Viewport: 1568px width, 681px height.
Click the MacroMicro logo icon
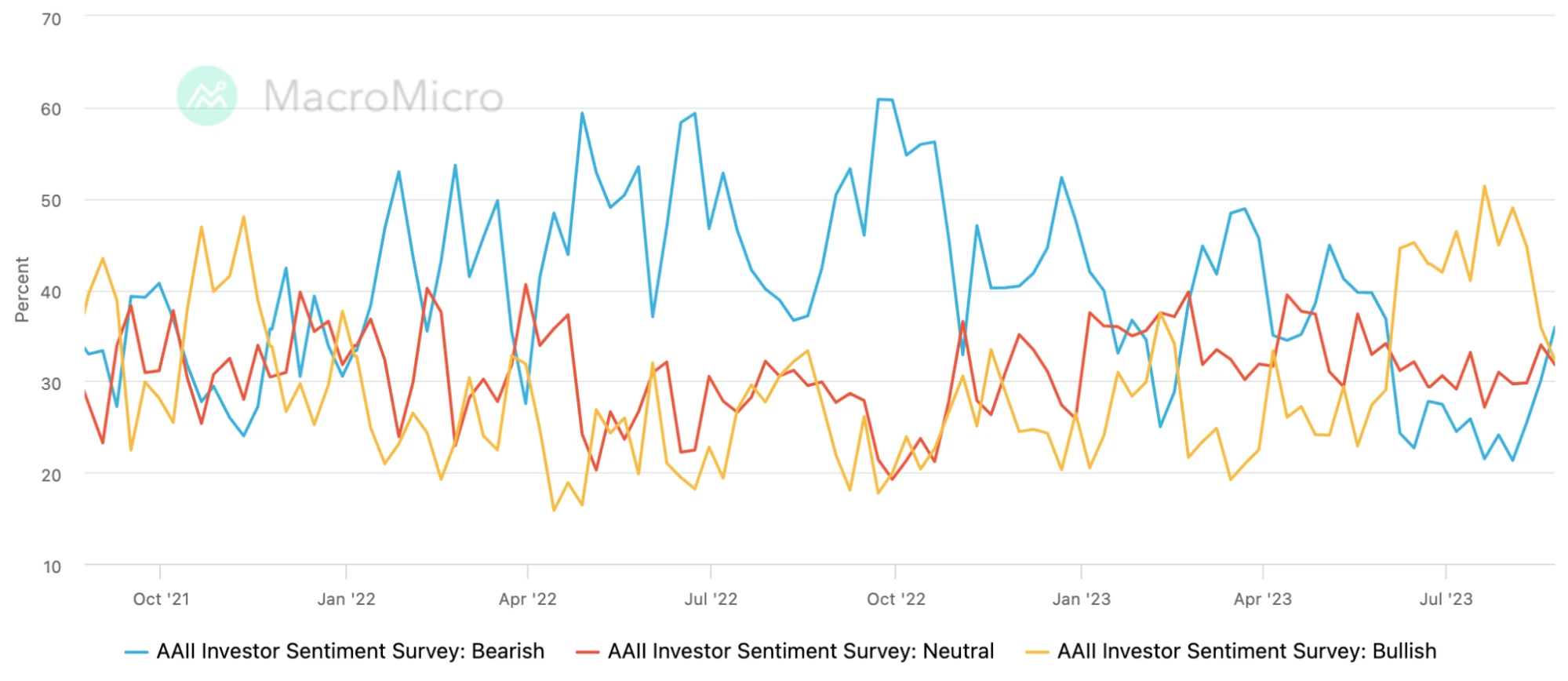coord(207,96)
